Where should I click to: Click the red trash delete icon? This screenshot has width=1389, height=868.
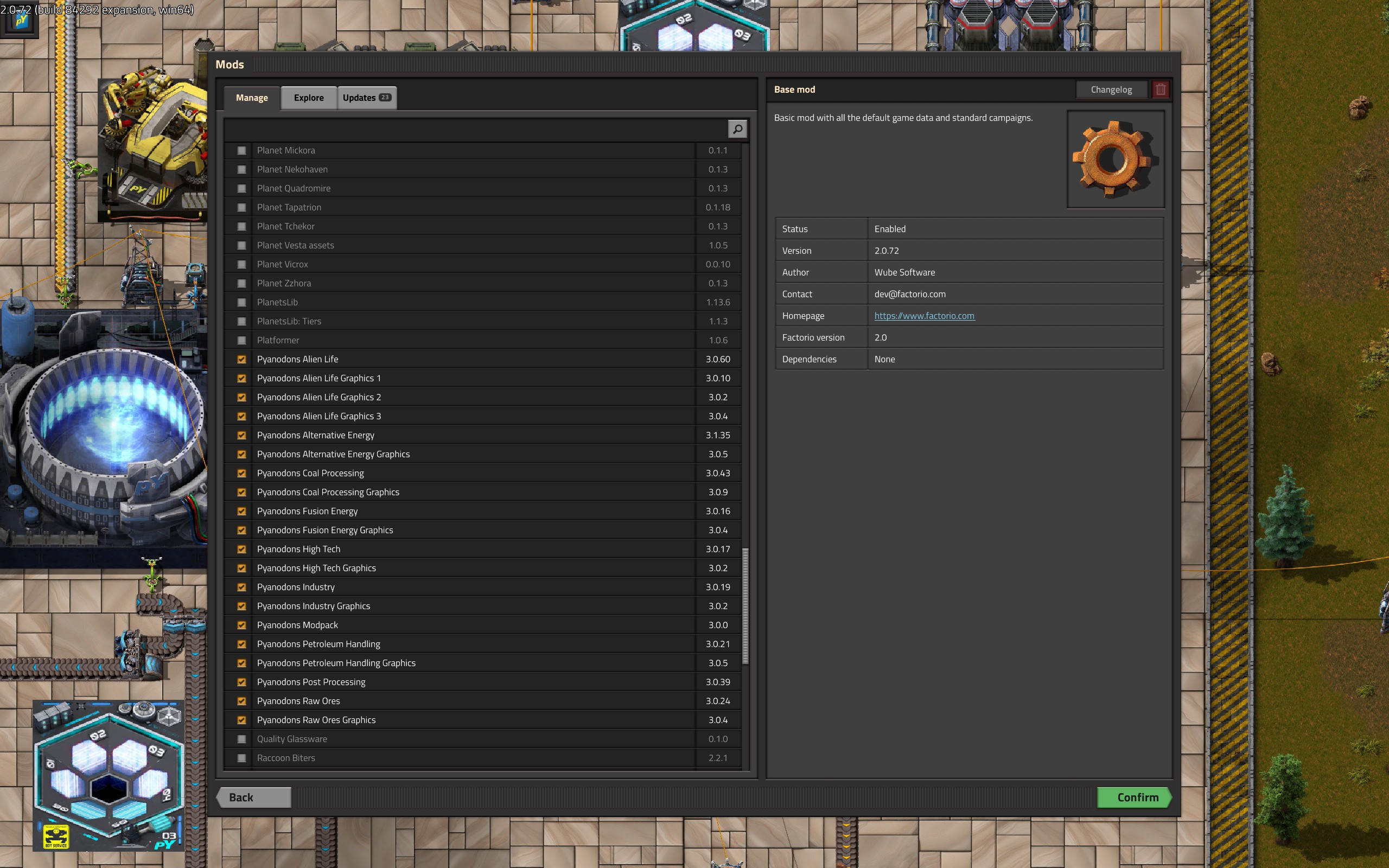click(1160, 90)
